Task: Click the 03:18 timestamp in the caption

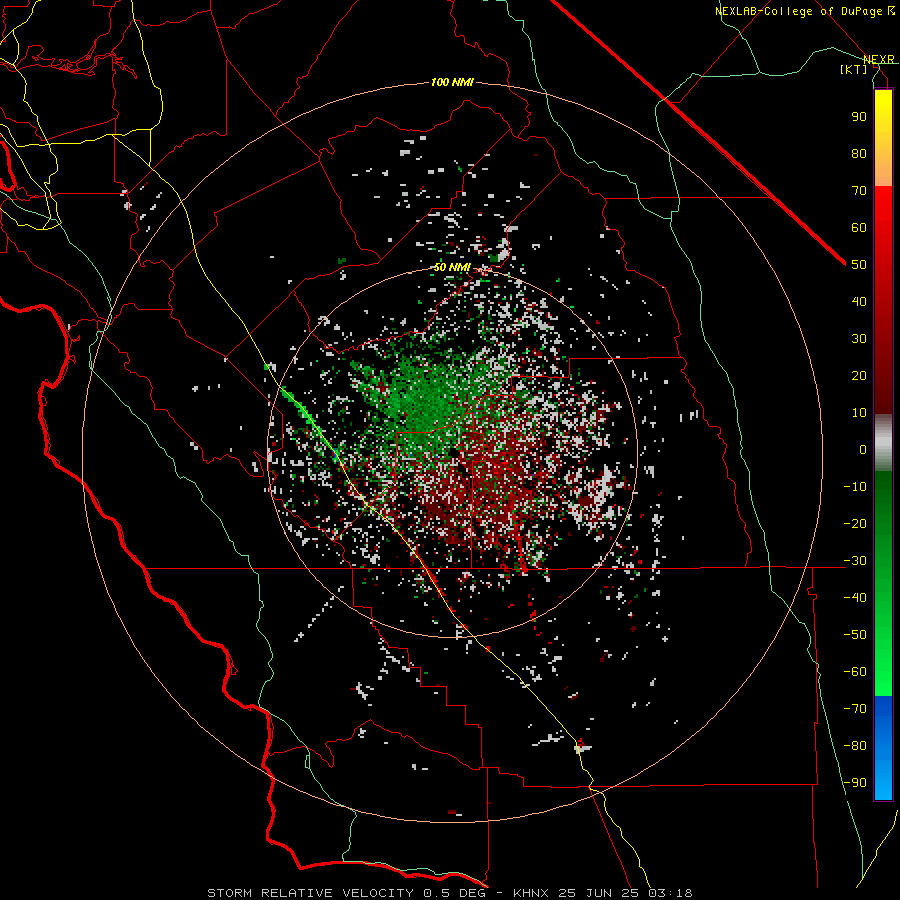Action: (x=670, y=893)
